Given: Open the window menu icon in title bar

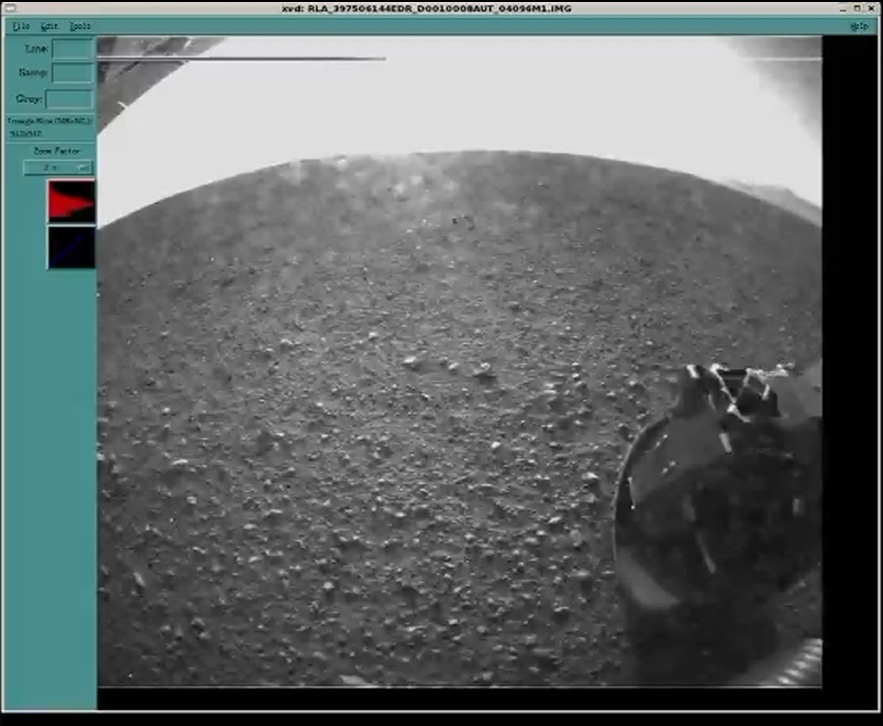Looking at the screenshot, I should (x=9, y=8).
